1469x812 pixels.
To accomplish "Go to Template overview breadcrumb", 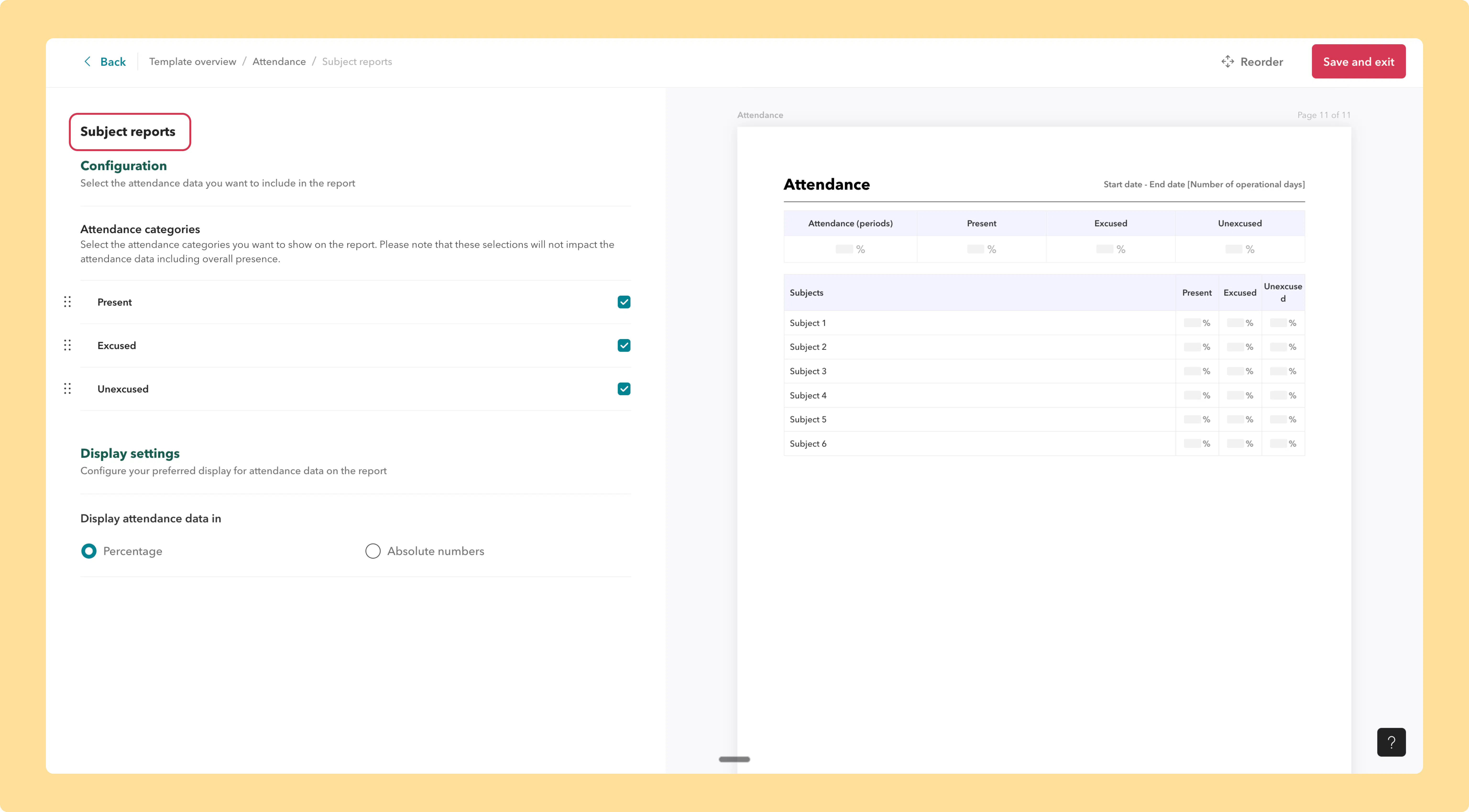I will pyautogui.click(x=193, y=62).
